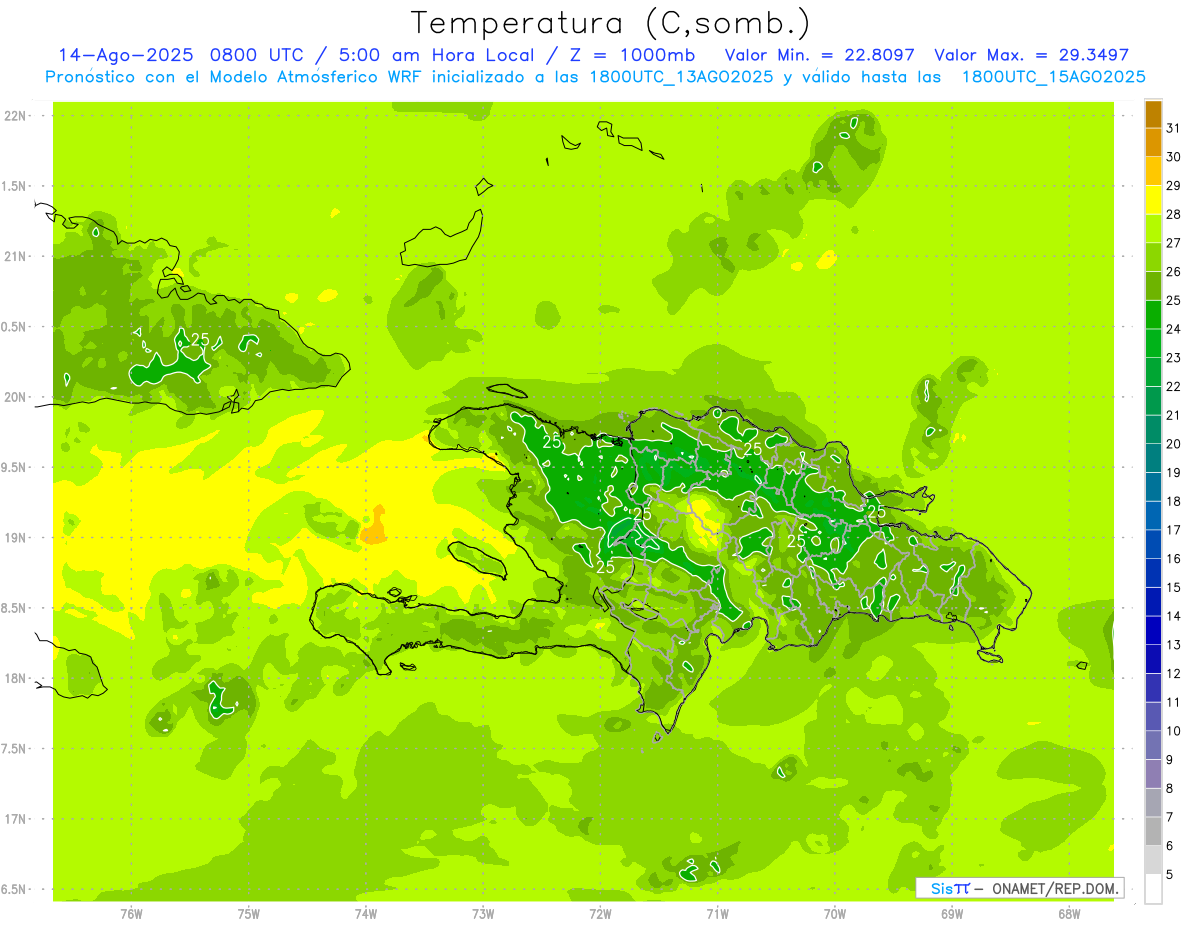The width and height of the screenshot is (1200, 927).
Task: Click the 18N latitude axis label
Action: [x=15, y=678]
